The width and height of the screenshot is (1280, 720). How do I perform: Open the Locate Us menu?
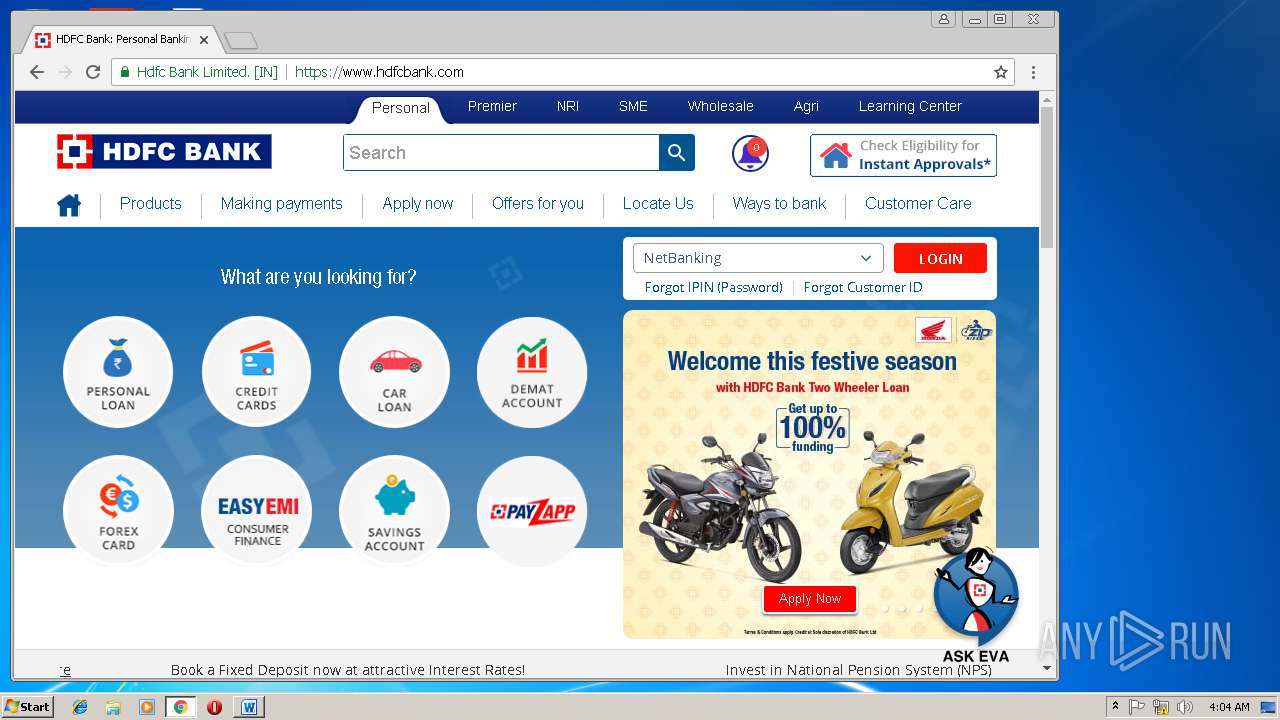658,203
